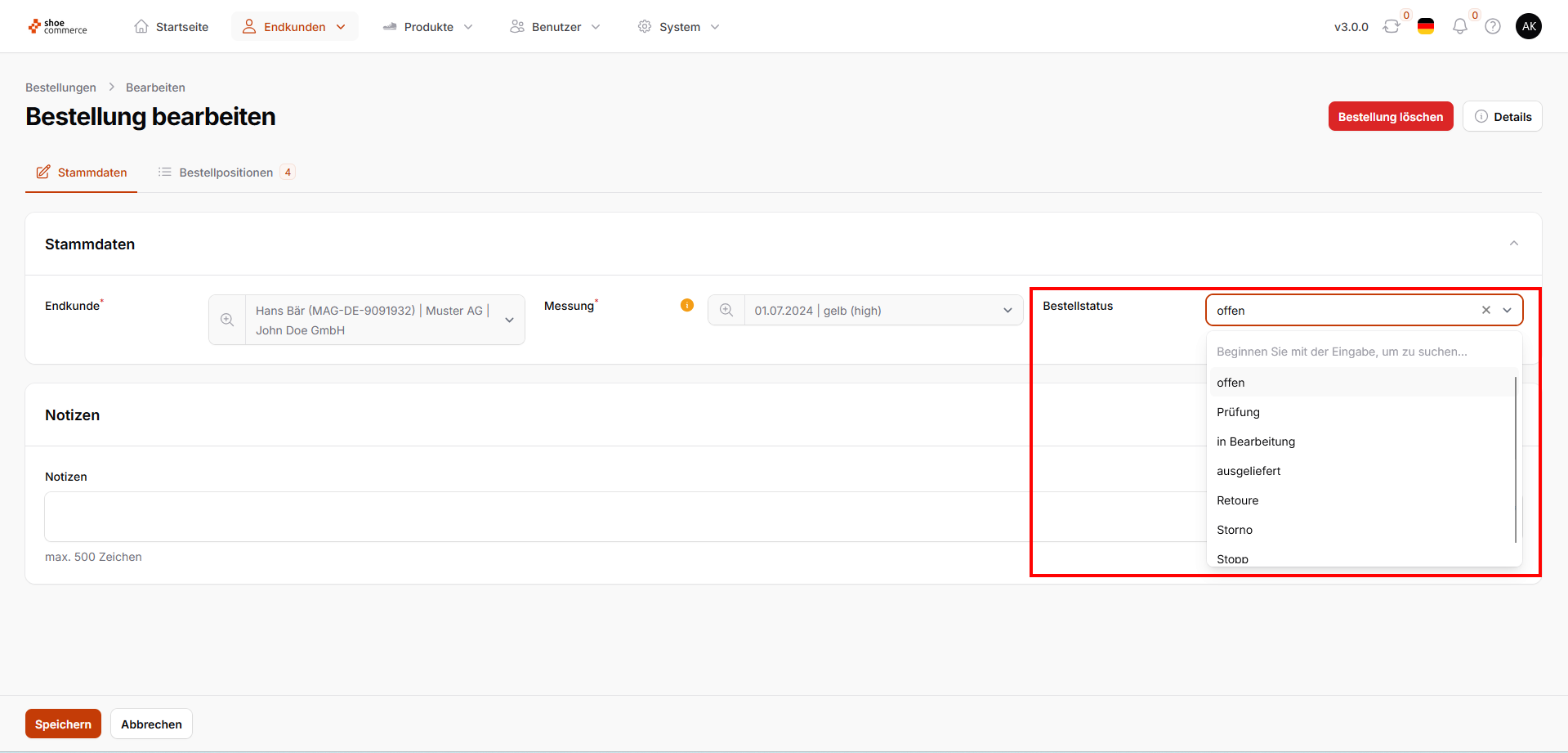Viewport: 1568px width, 753px height.
Task: Switch language via German flag icon
Action: [1426, 26]
